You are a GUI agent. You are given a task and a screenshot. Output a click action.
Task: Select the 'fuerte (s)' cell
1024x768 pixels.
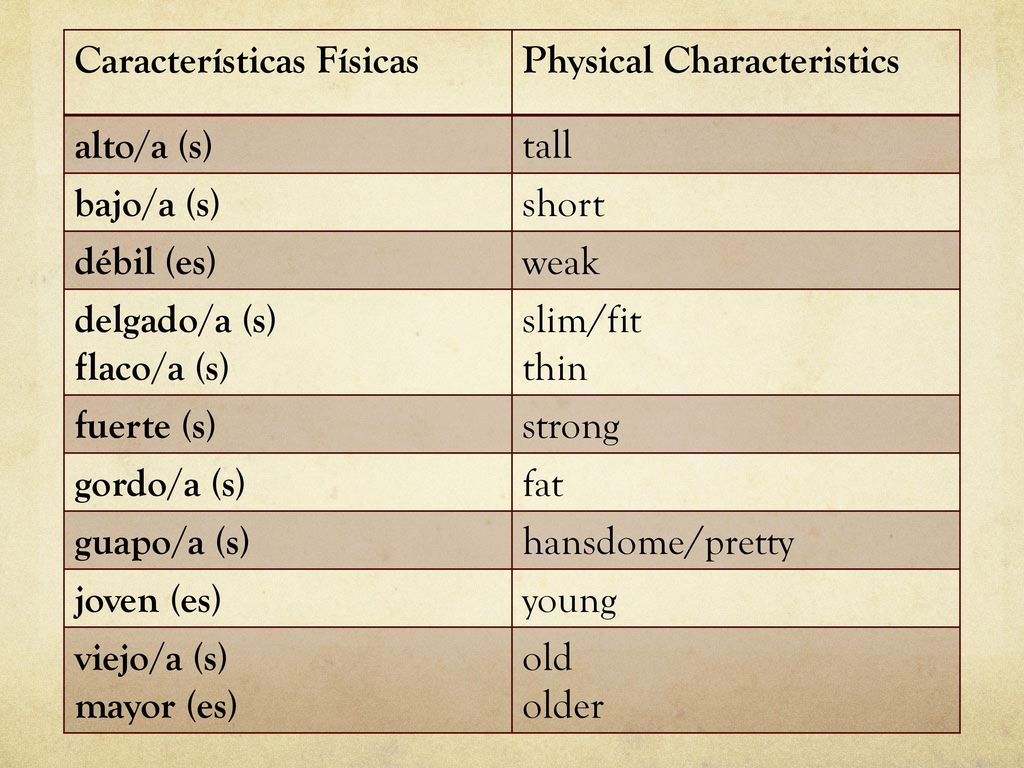[288, 424]
